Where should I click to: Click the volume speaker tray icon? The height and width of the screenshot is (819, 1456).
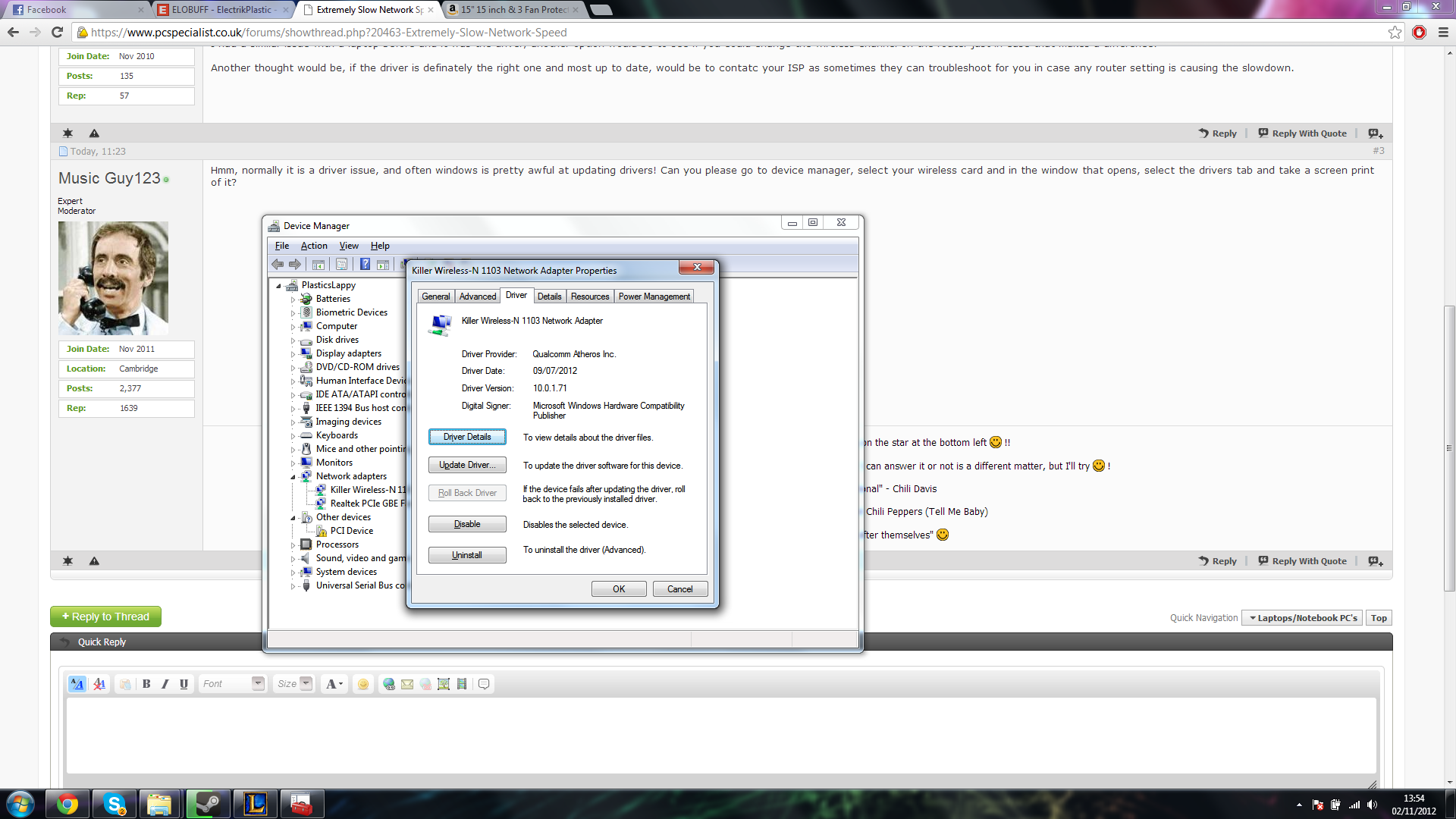pos(1372,805)
